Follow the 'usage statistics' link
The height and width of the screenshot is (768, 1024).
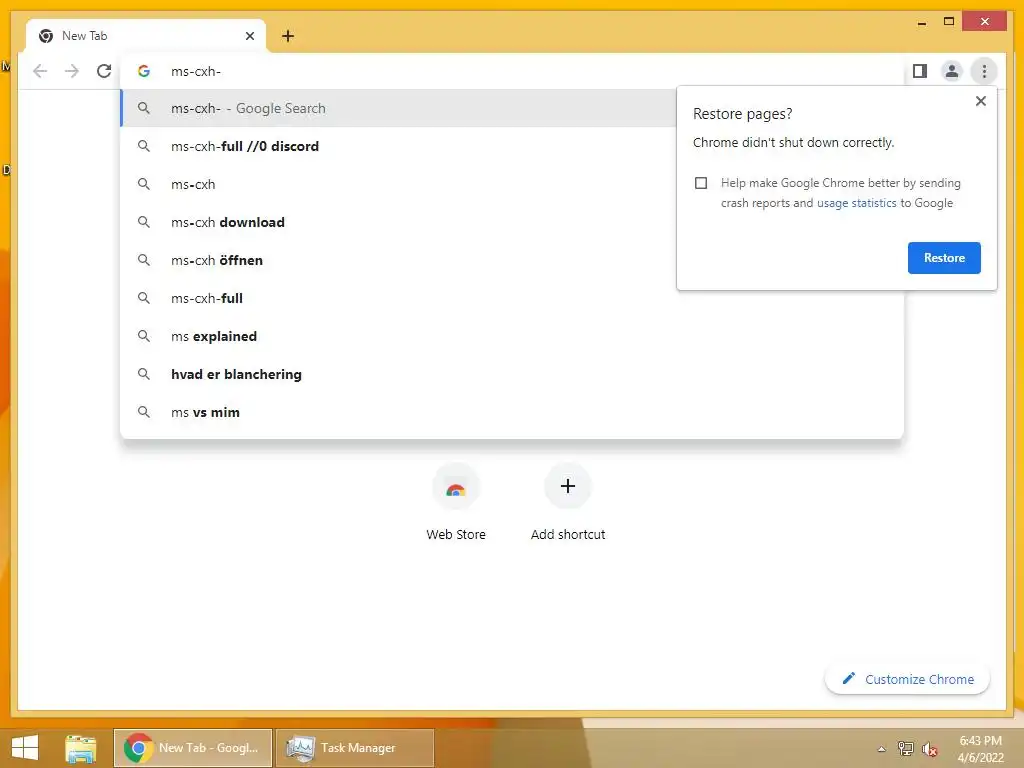point(856,203)
